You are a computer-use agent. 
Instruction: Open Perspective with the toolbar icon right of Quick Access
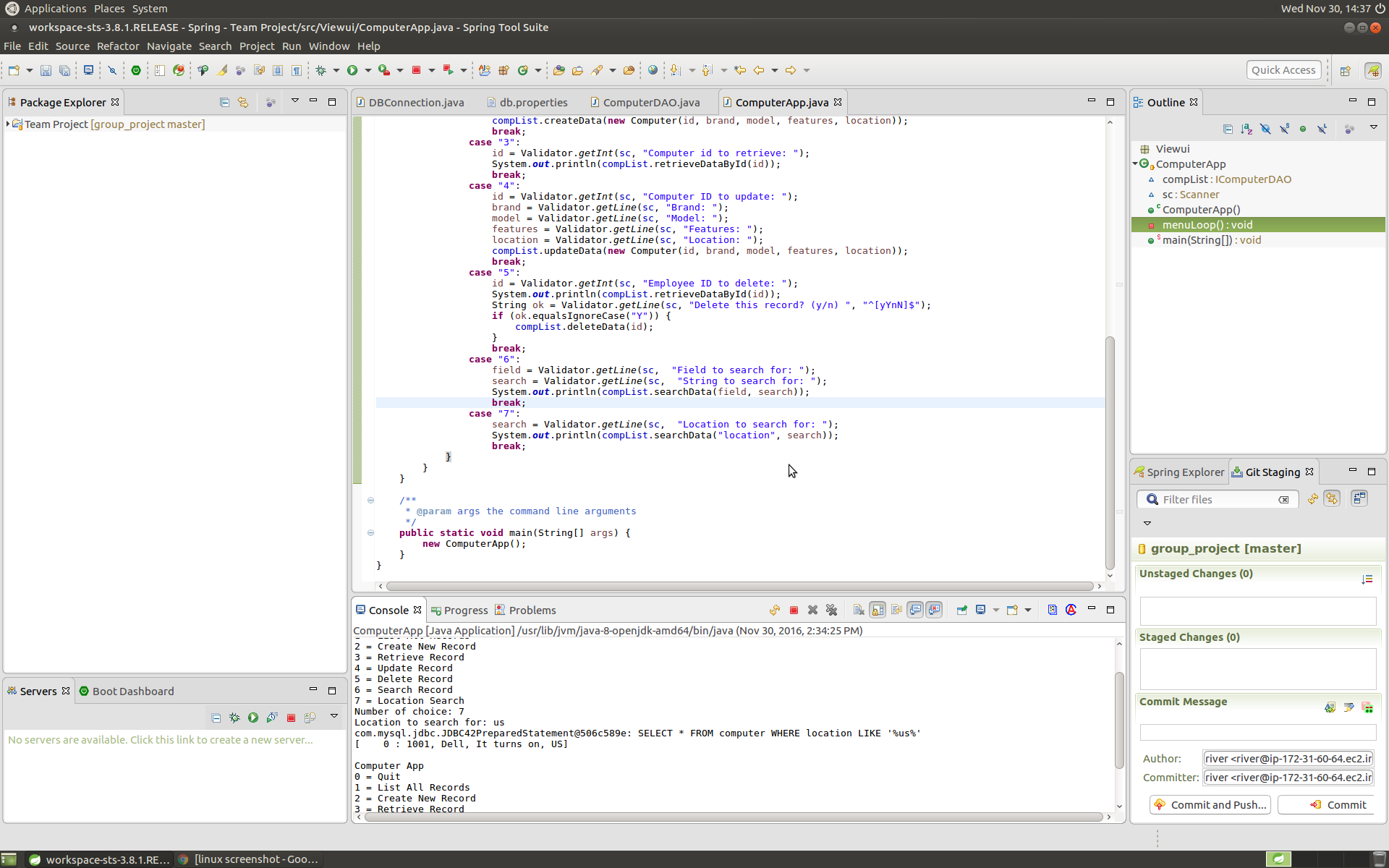pos(1345,70)
